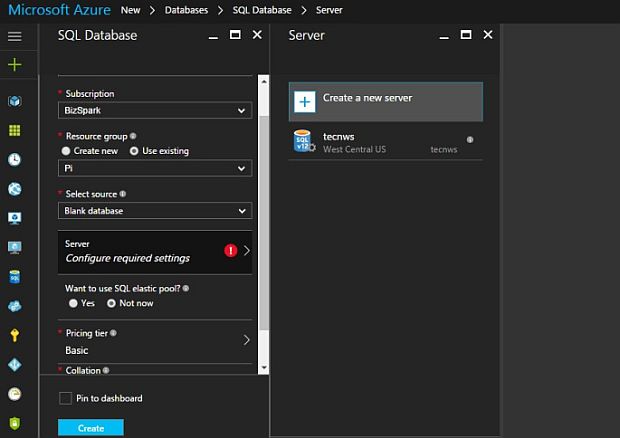620x438 pixels.
Task: Open the globe App Services sidebar icon
Action: (15, 189)
